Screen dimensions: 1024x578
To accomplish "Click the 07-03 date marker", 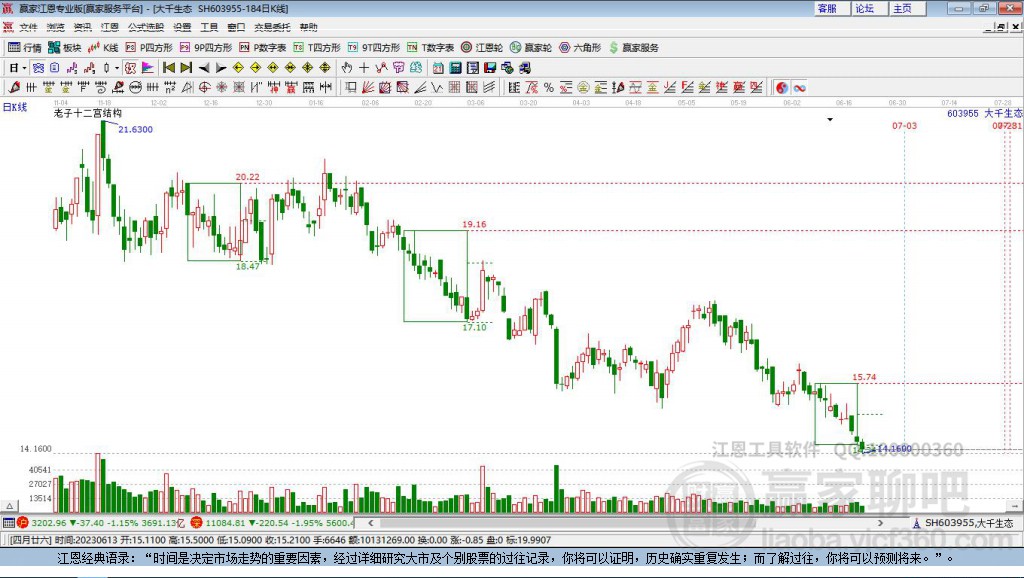I will [x=904, y=125].
